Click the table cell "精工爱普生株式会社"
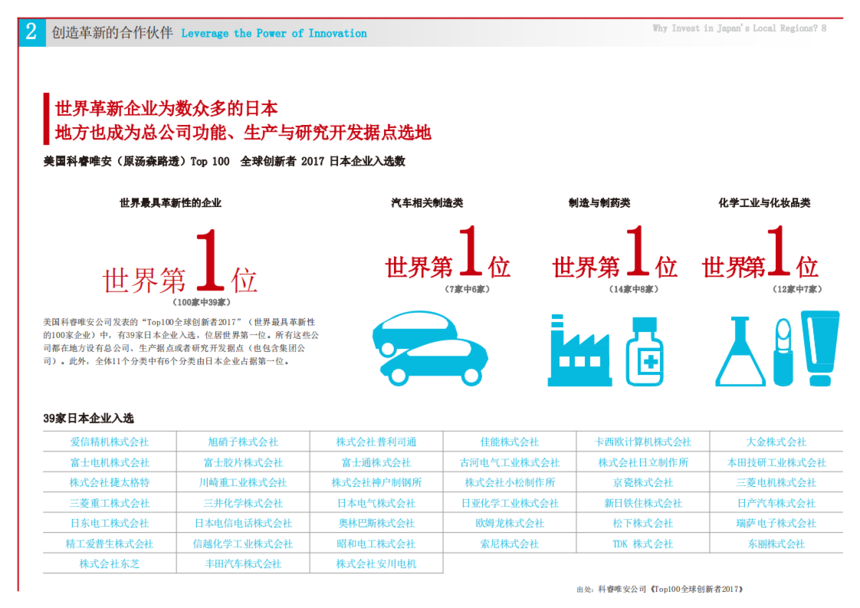The image size is (860, 608). pos(110,543)
